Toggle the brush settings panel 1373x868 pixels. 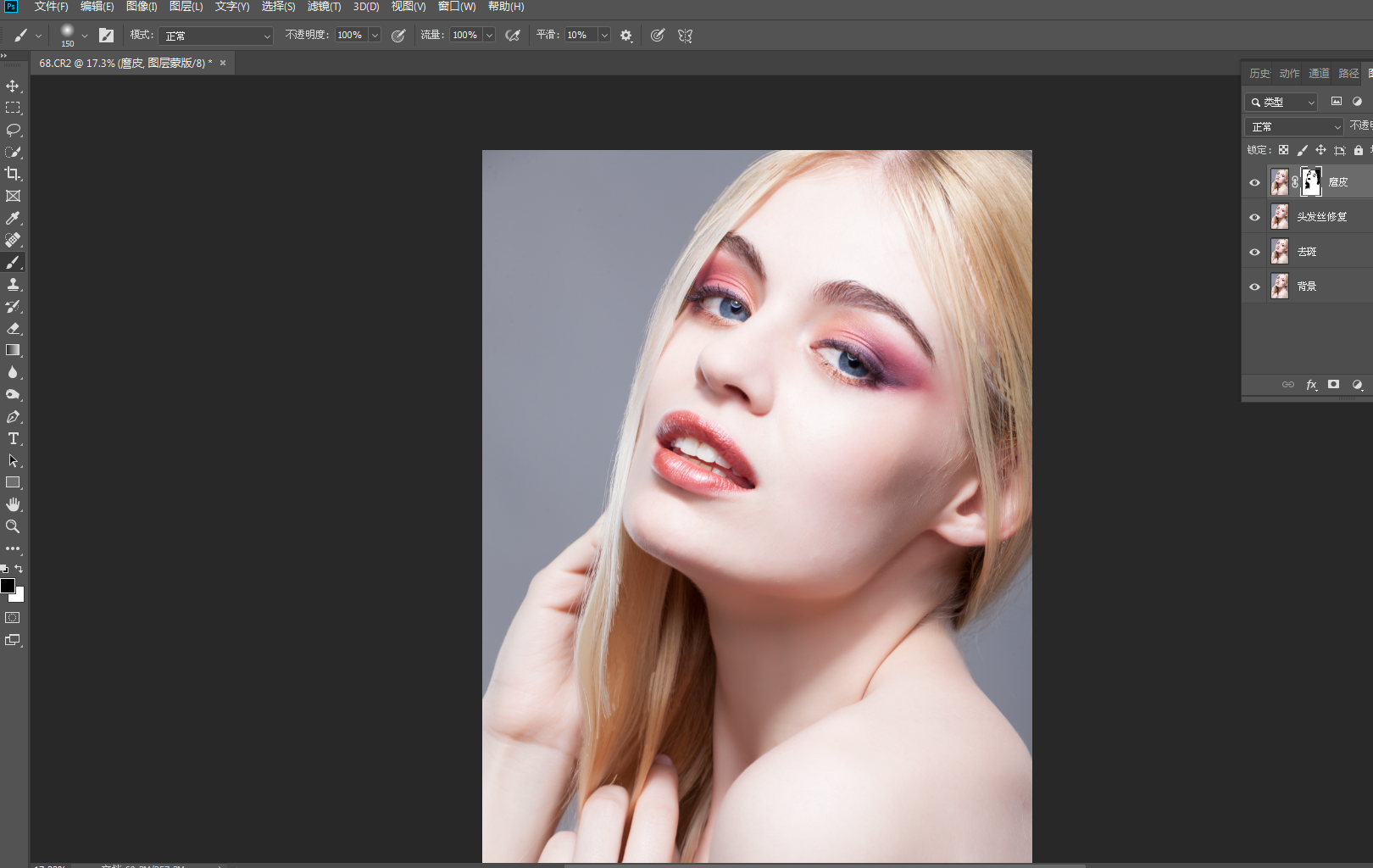[x=106, y=36]
